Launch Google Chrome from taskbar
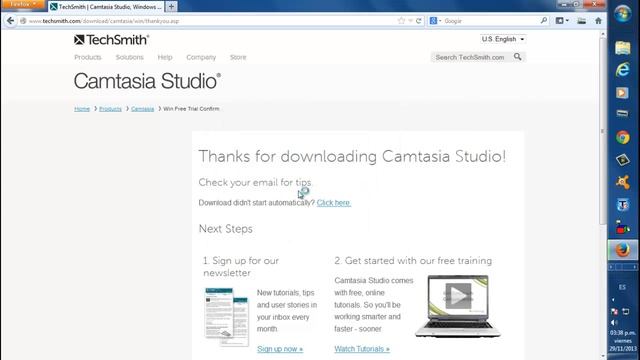This screenshot has height=360, width=640. 623,138
